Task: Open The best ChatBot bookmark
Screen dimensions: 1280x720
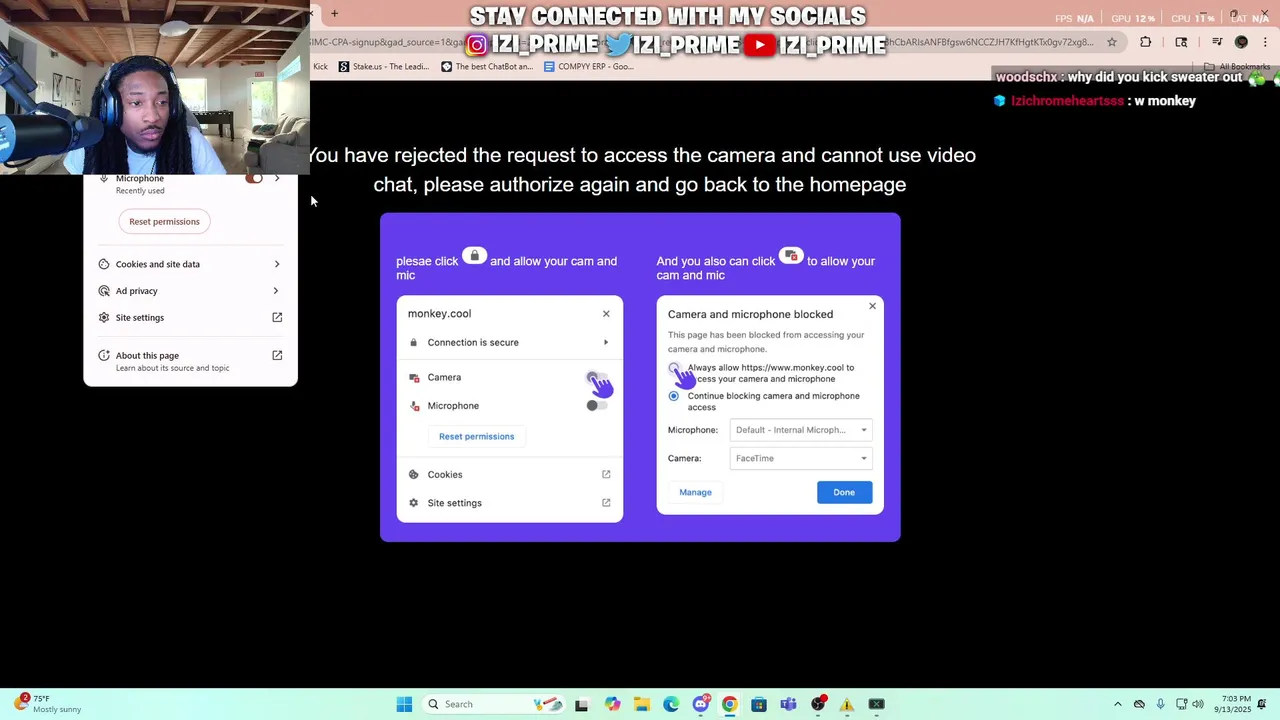Action: [488, 67]
